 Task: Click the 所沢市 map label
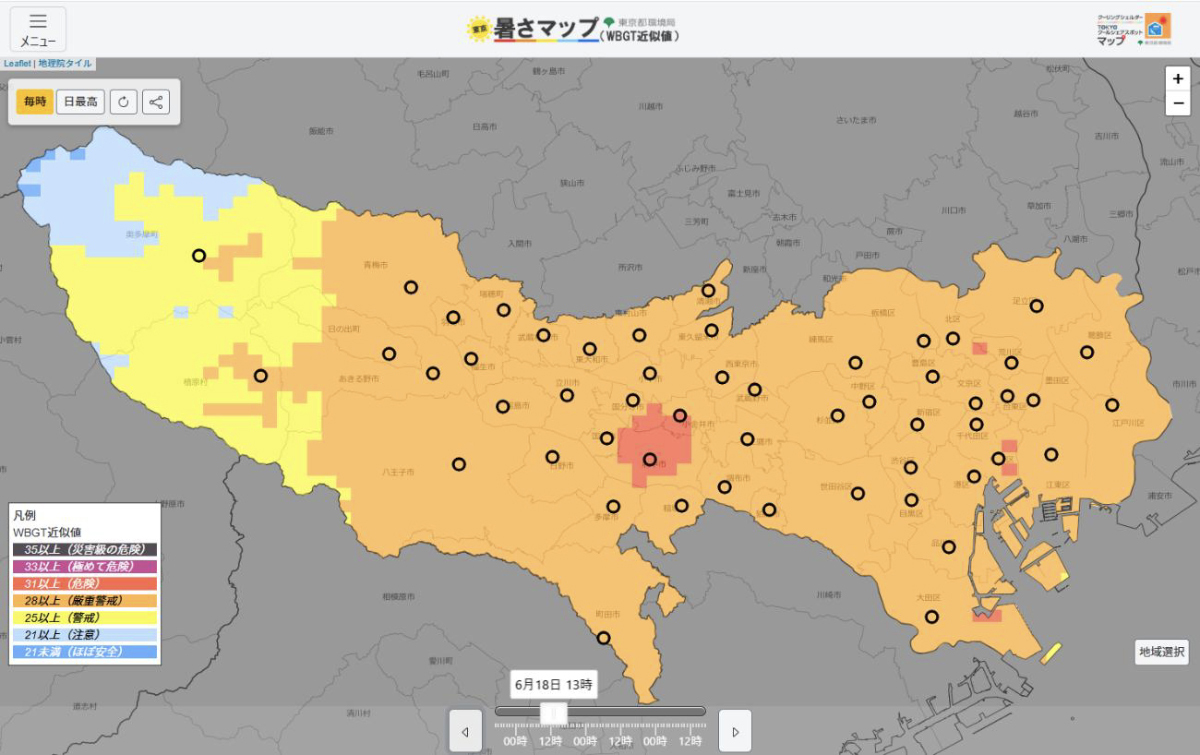[630, 267]
